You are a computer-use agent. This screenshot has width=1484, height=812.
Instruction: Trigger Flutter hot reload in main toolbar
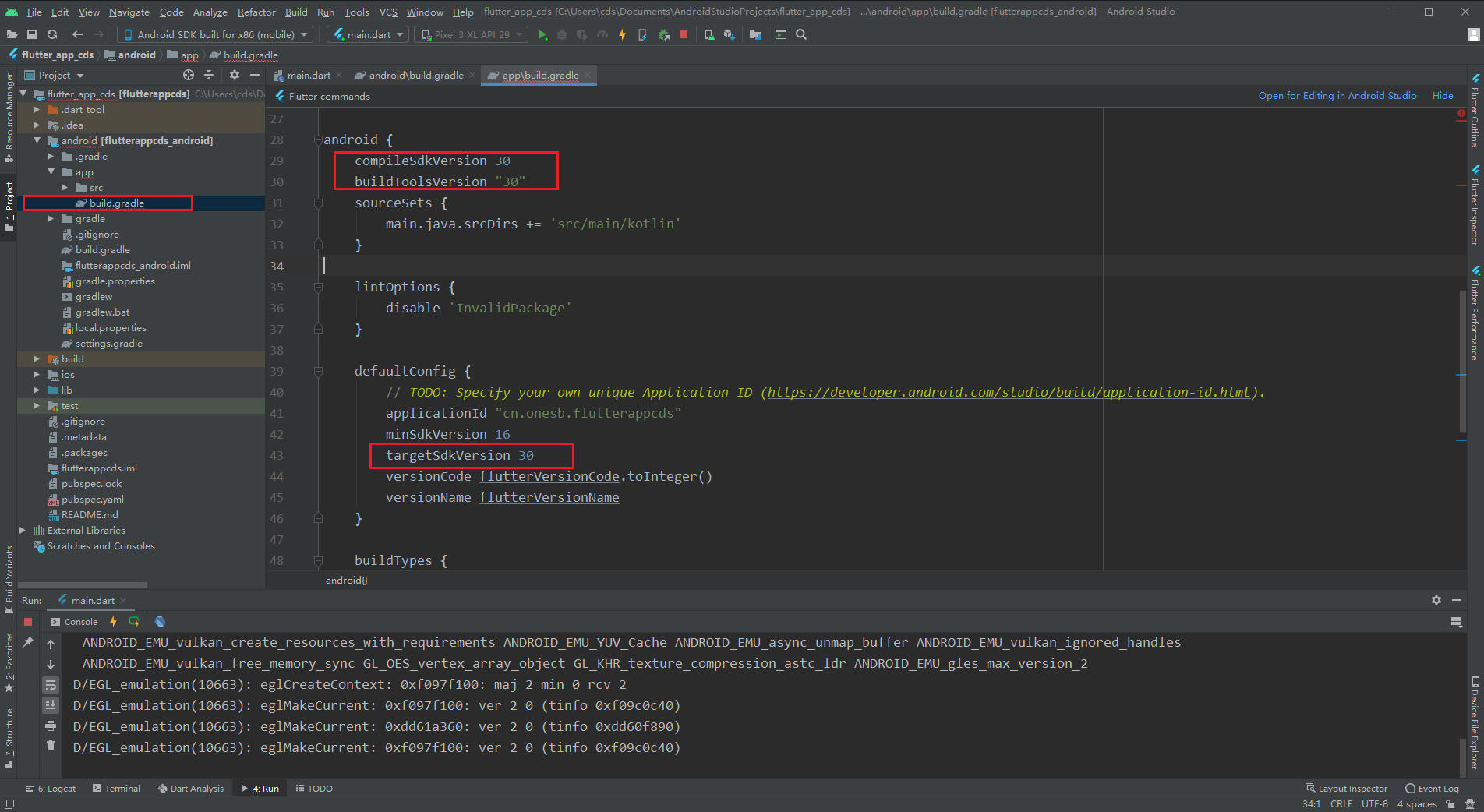pos(623,34)
